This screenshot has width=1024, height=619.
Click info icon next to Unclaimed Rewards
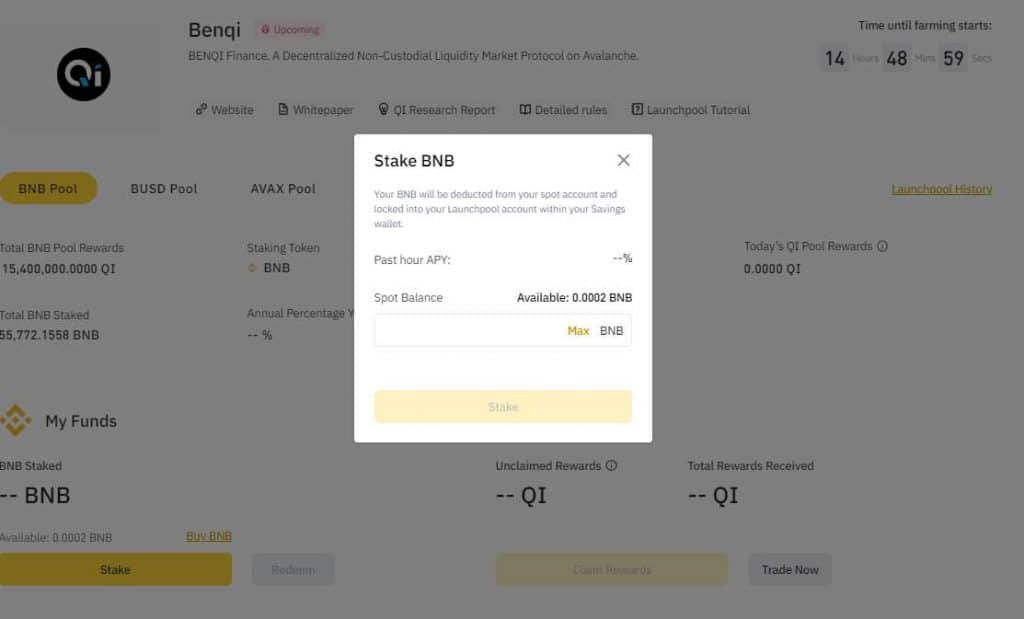611,466
